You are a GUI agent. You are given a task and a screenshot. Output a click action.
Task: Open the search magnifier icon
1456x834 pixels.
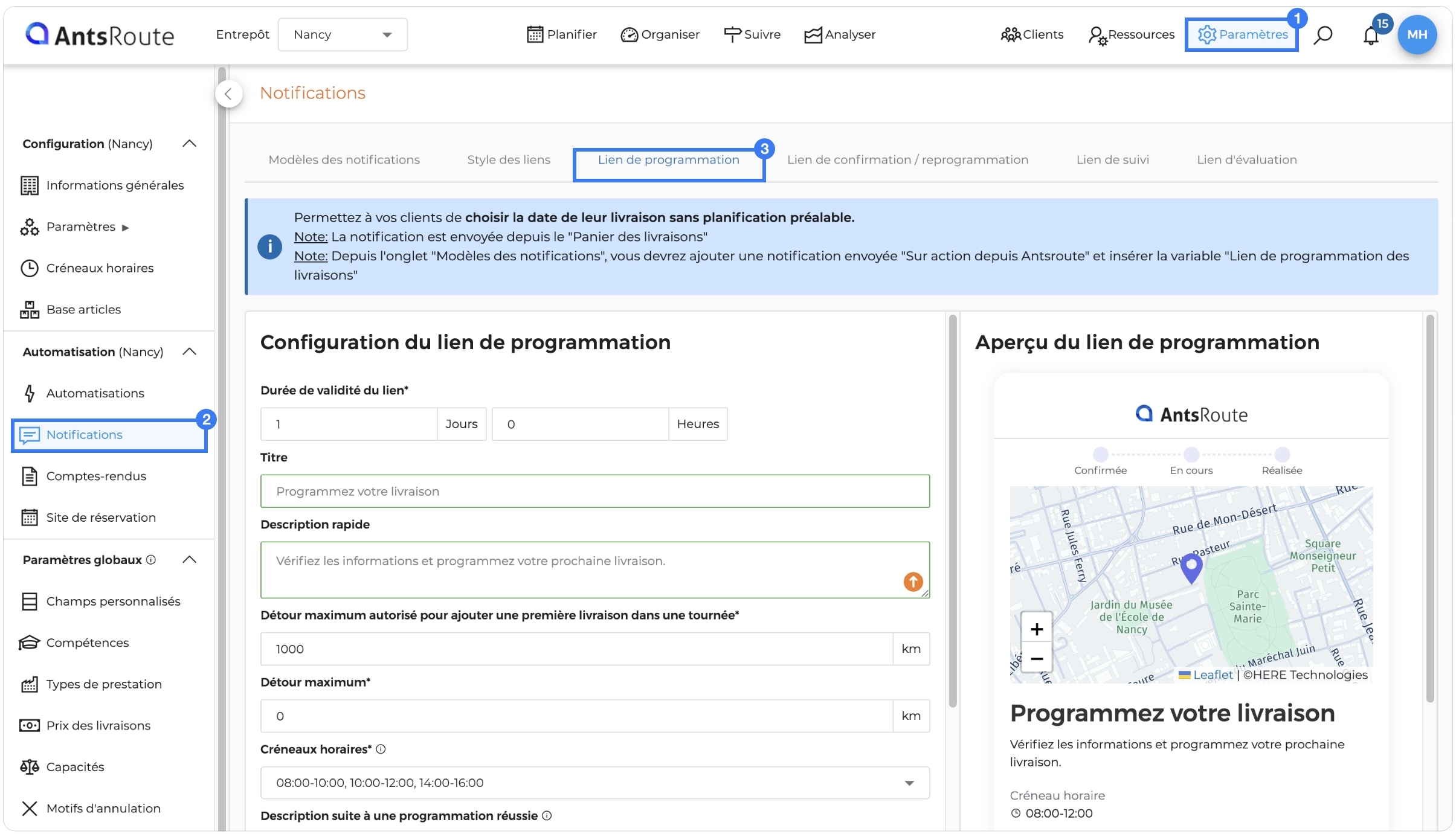click(1322, 35)
